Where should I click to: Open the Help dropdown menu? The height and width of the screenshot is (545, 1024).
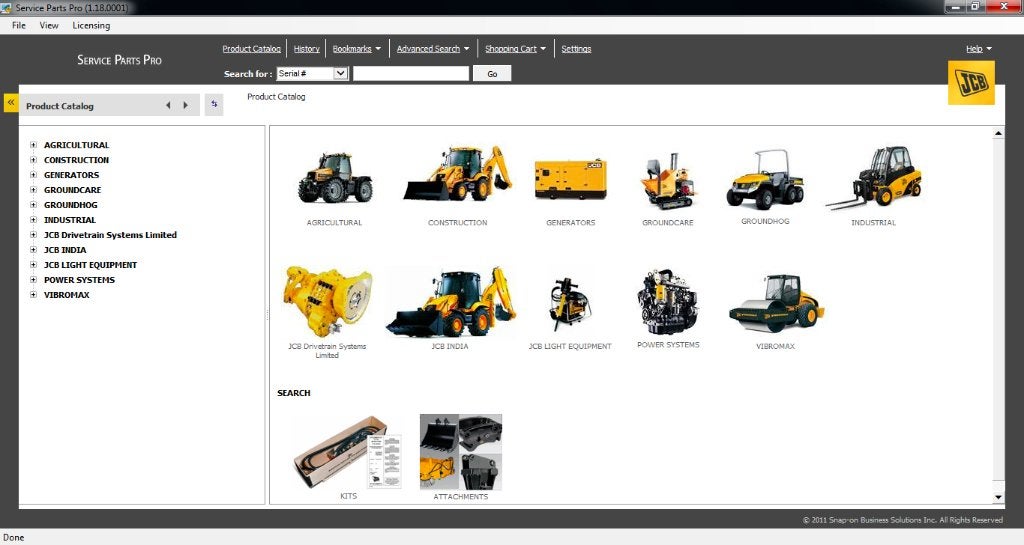(979, 49)
